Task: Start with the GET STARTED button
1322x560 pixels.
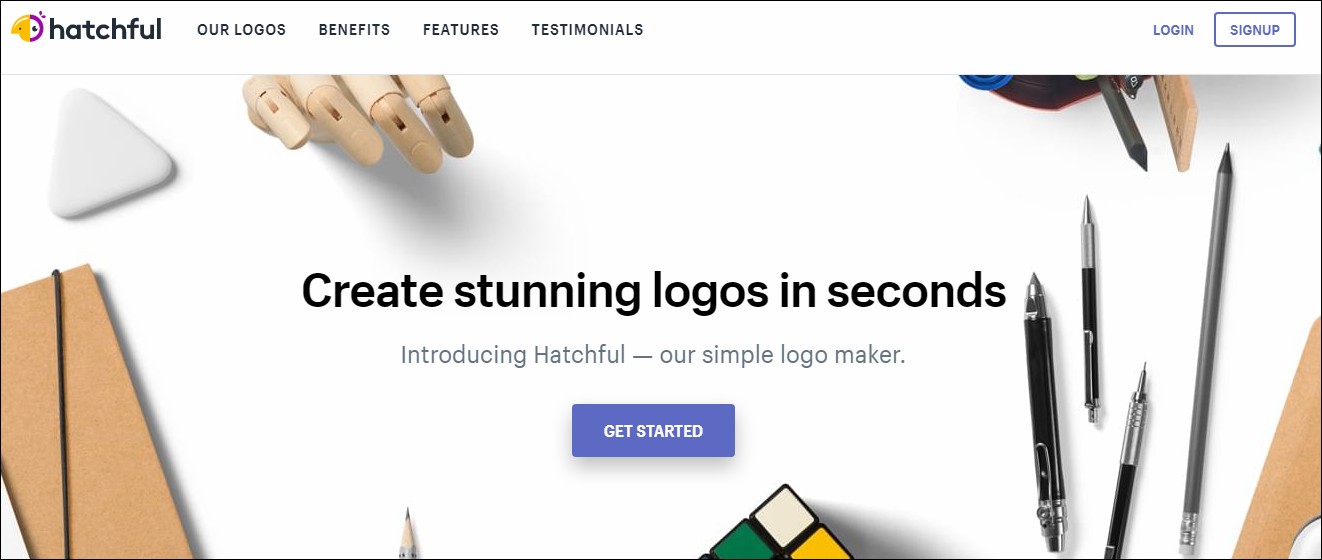Action: pyautogui.click(x=653, y=431)
